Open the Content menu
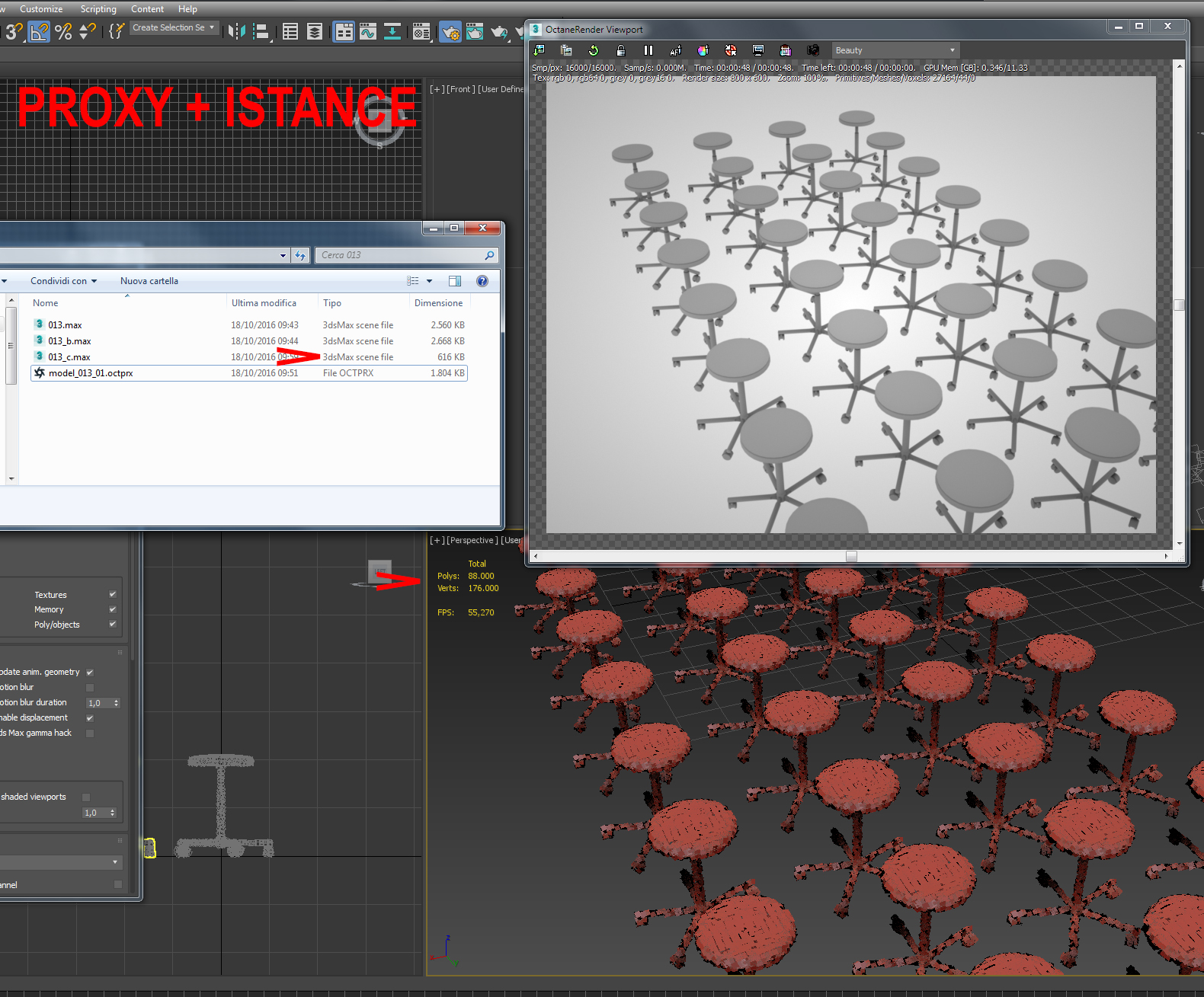The height and width of the screenshot is (997, 1204). [147, 9]
